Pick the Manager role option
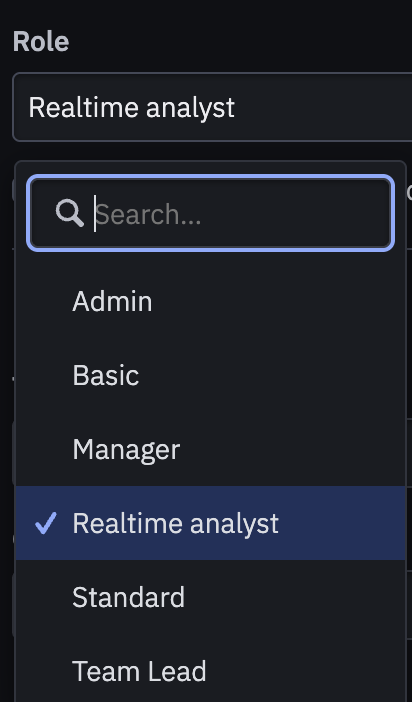The height and width of the screenshot is (702, 412). click(210, 449)
